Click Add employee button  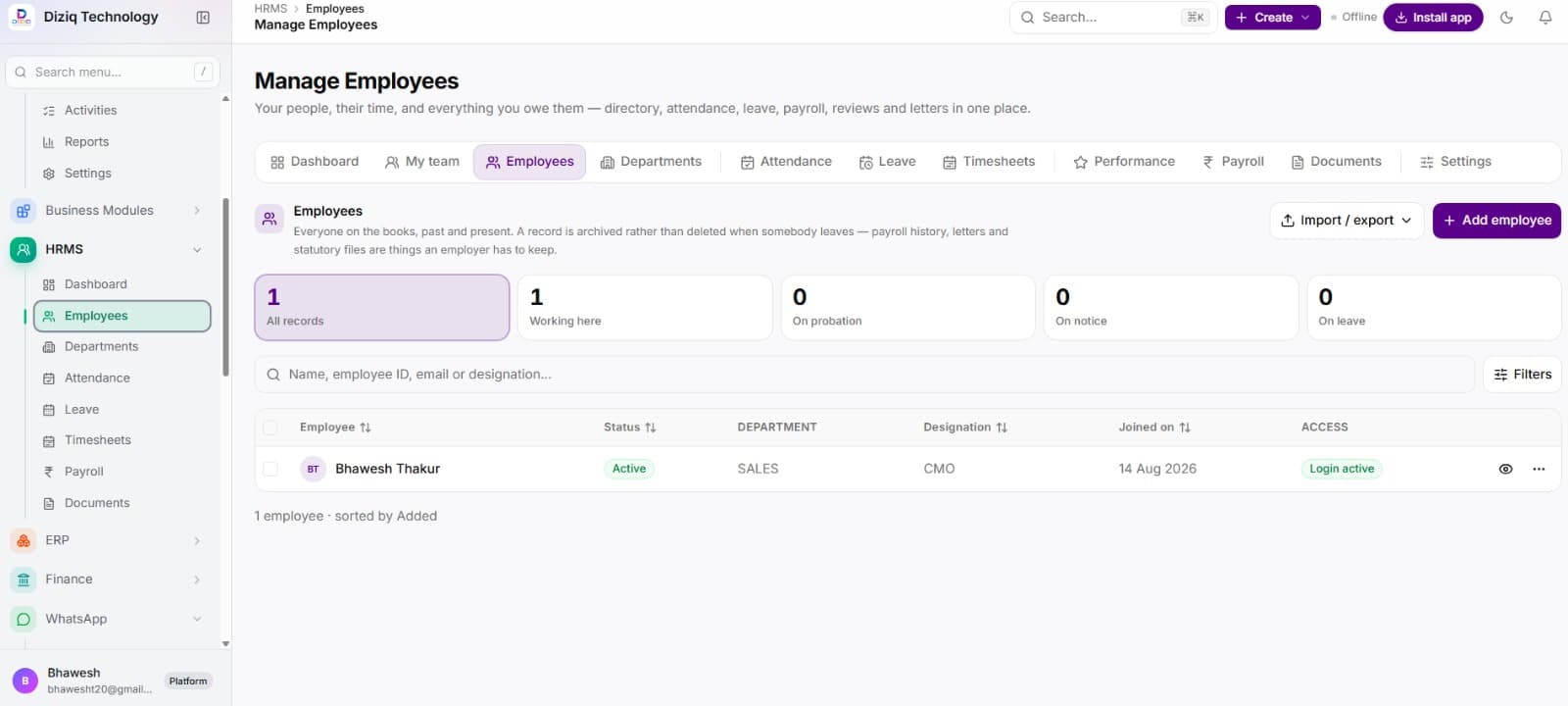(1496, 221)
